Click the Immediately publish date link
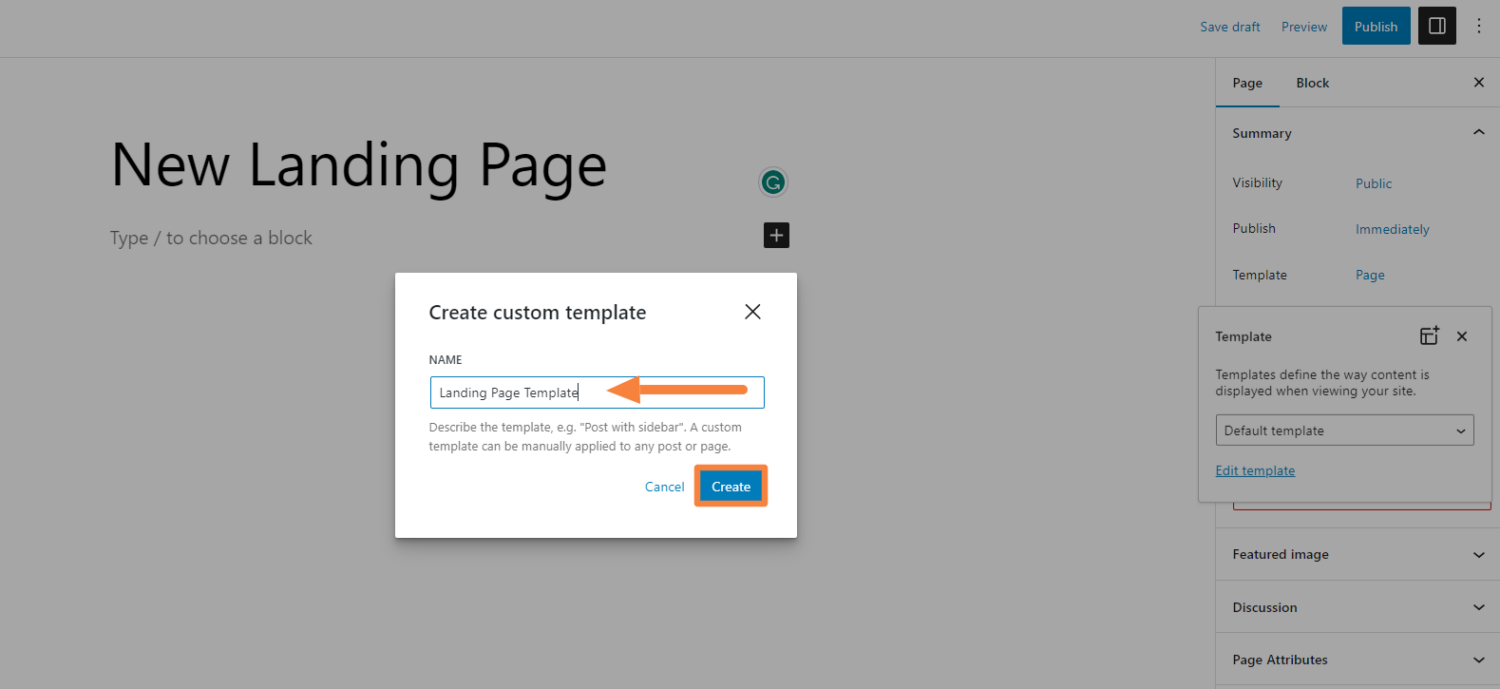This screenshot has height=689, width=1500. (1392, 229)
